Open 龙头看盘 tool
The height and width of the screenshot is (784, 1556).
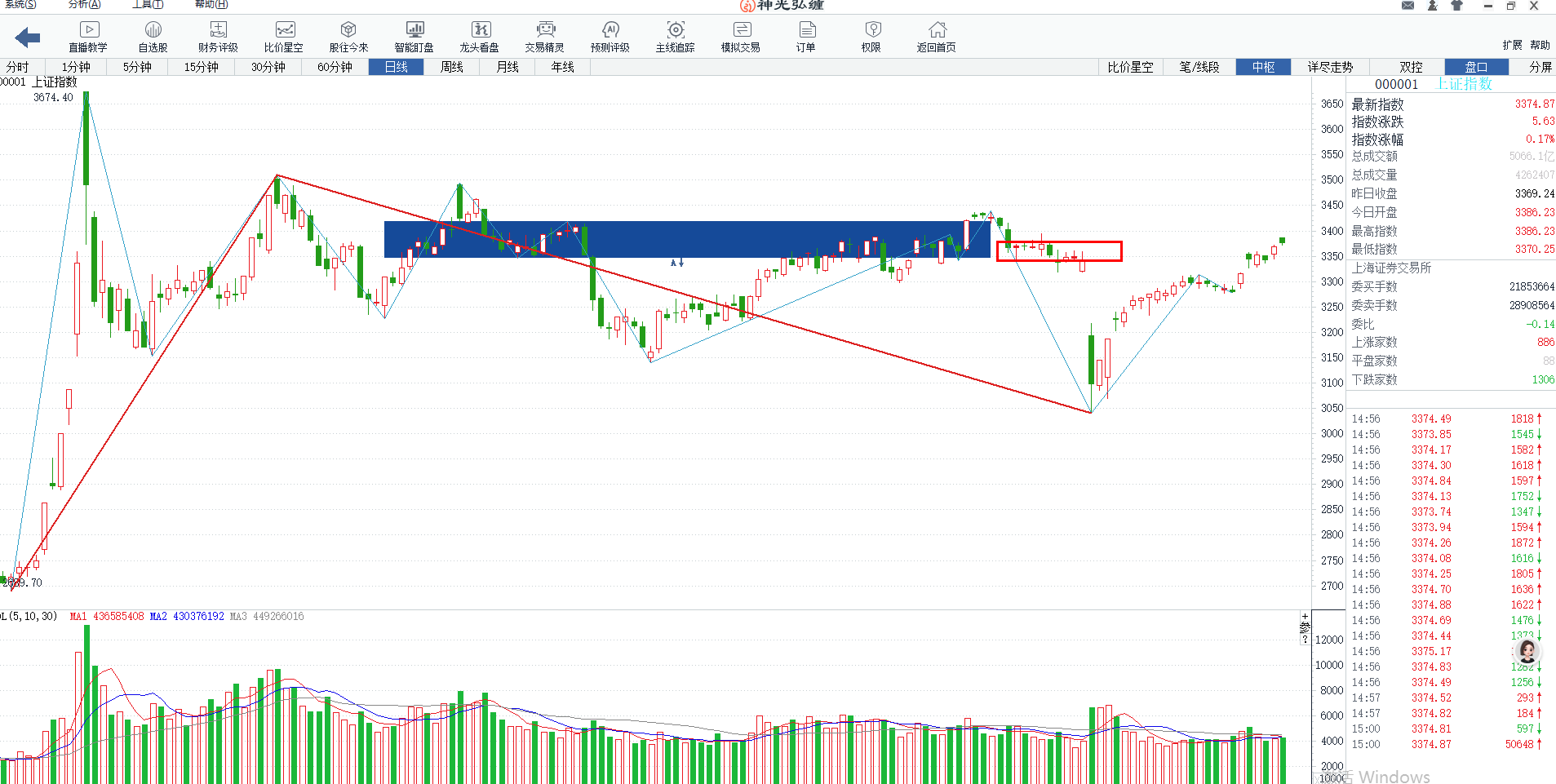(x=480, y=37)
